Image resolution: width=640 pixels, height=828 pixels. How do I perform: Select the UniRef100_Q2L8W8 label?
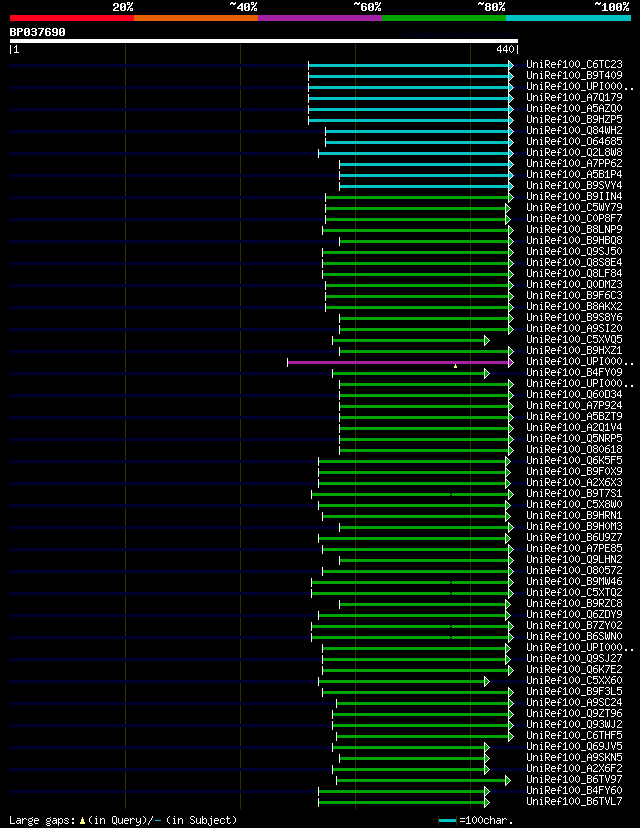(575, 152)
